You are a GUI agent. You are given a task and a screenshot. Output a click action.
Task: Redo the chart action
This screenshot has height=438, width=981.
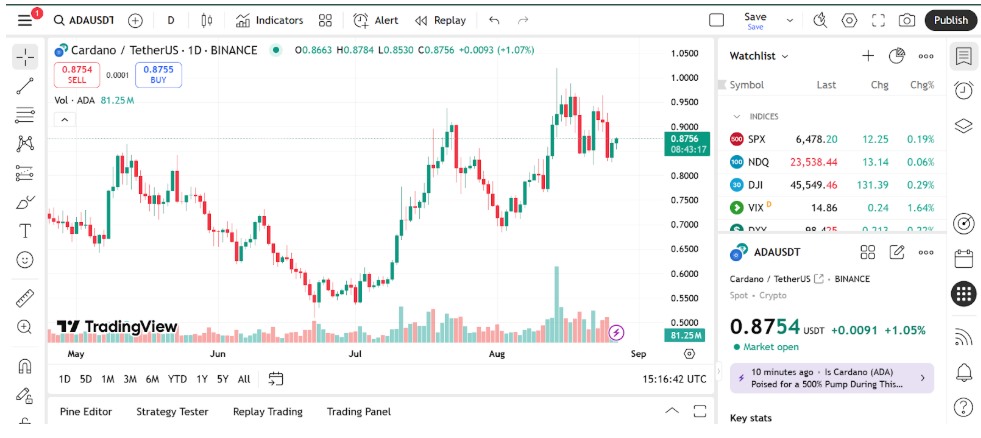(523, 20)
